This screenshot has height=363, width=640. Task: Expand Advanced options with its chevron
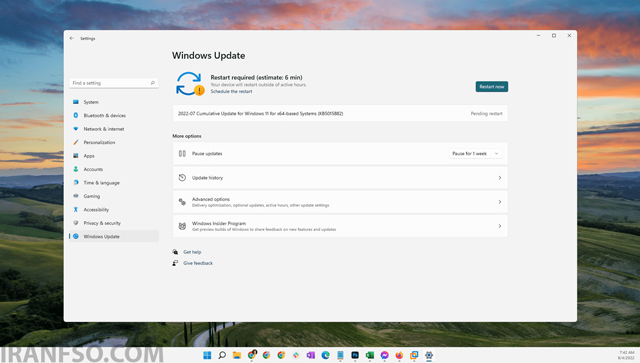[500, 202]
